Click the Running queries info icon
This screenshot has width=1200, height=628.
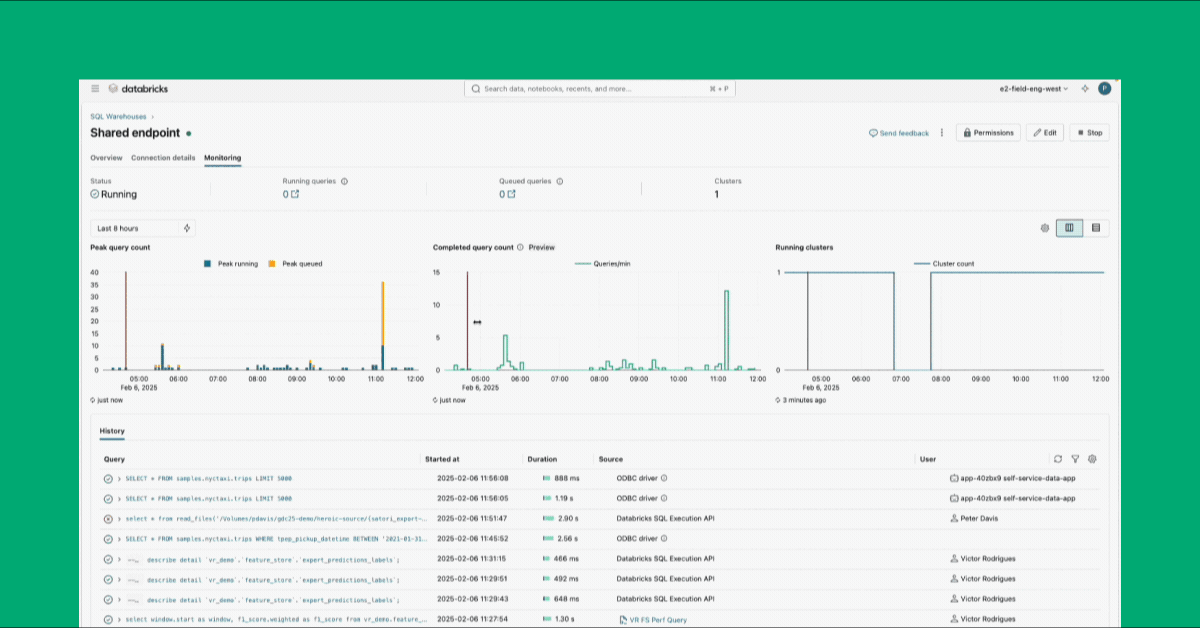pos(344,182)
